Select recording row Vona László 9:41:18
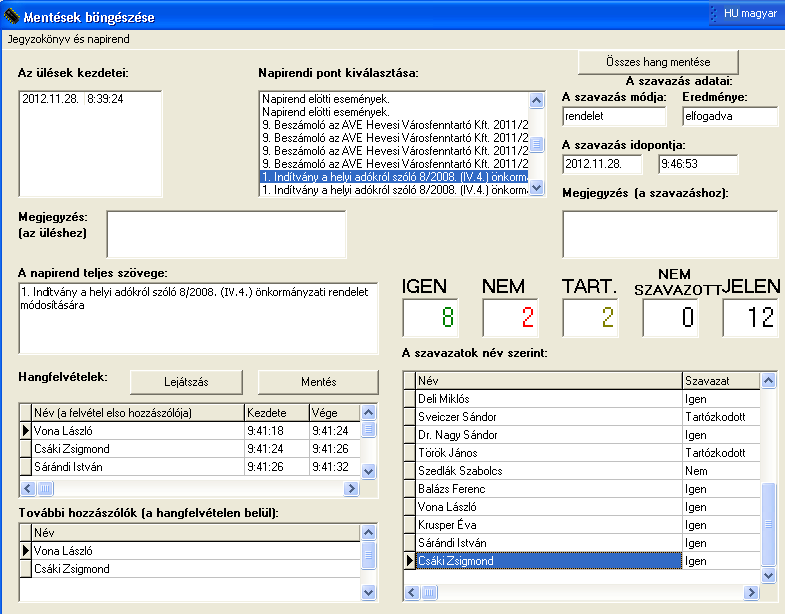This screenshot has width=785, height=614. [x=190, y=431]
